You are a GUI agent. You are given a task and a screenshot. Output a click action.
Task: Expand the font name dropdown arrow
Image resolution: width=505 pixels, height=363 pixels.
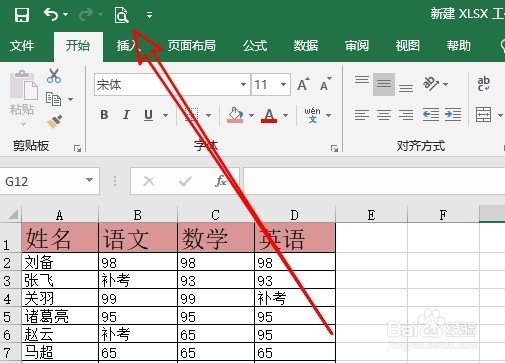pyautogui.click(x=244, y=84)
